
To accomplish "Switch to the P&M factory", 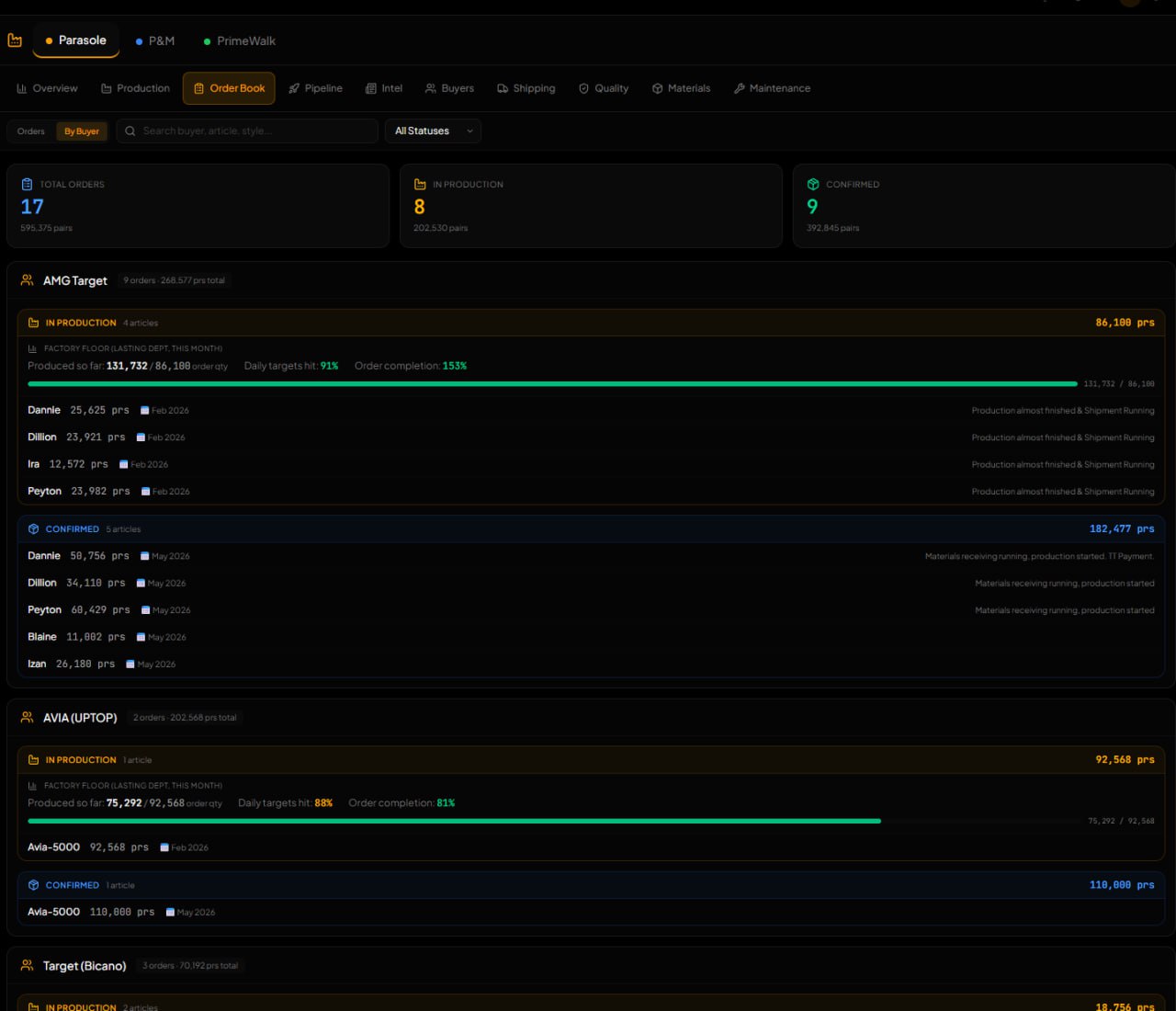I will (x=154, y=41).
